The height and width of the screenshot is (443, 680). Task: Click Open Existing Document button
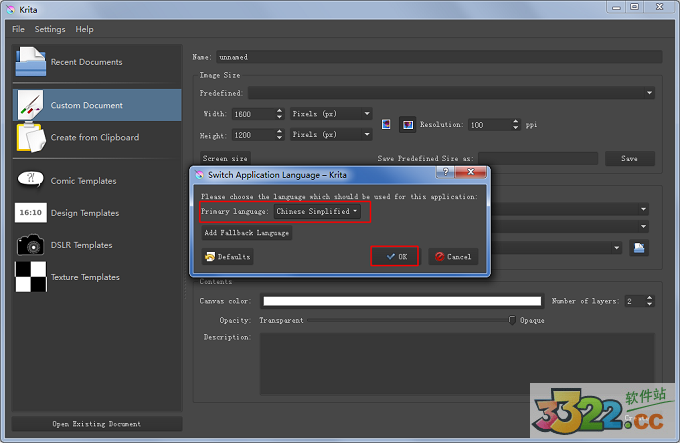coord(97,424)
